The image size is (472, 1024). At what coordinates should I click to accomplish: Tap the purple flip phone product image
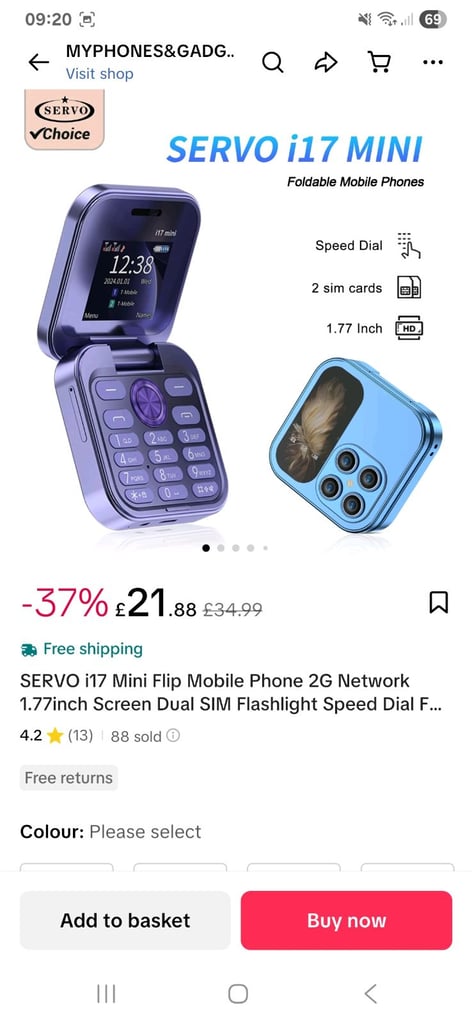point(134,356)
